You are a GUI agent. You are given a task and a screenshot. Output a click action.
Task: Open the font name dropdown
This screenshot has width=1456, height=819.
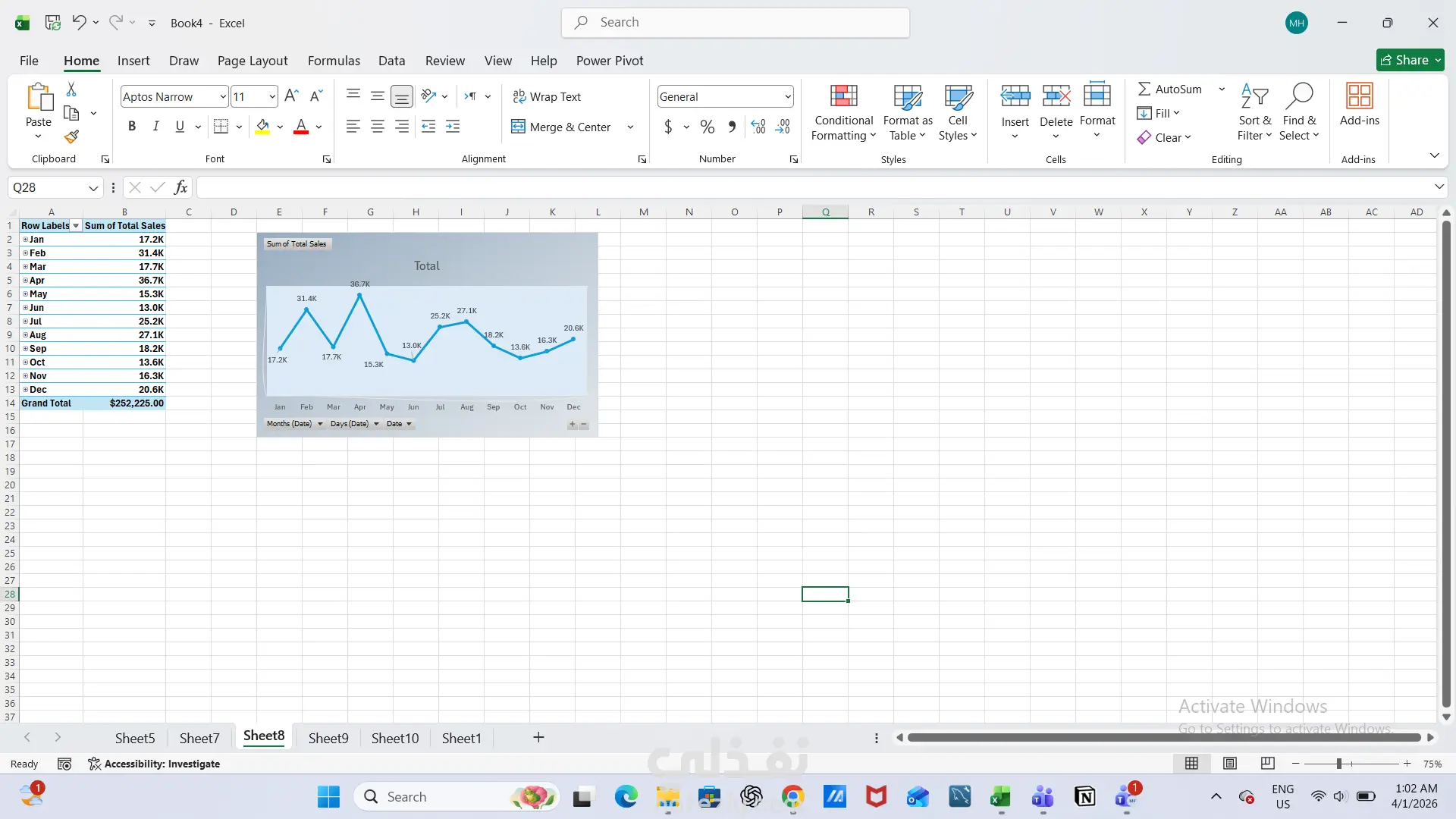click(223, 96)
